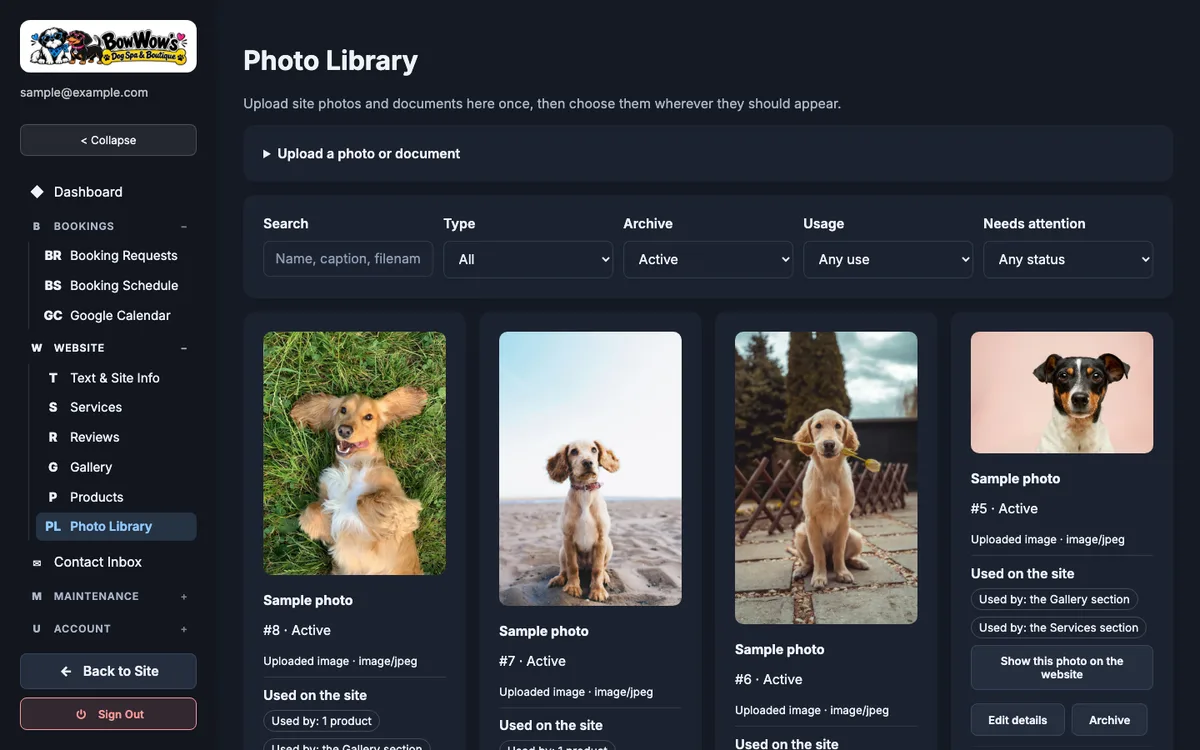Viewport: 1200px width, 750px height.
Task: Collapse the Bookings section
Action: (x=184, y=227)
